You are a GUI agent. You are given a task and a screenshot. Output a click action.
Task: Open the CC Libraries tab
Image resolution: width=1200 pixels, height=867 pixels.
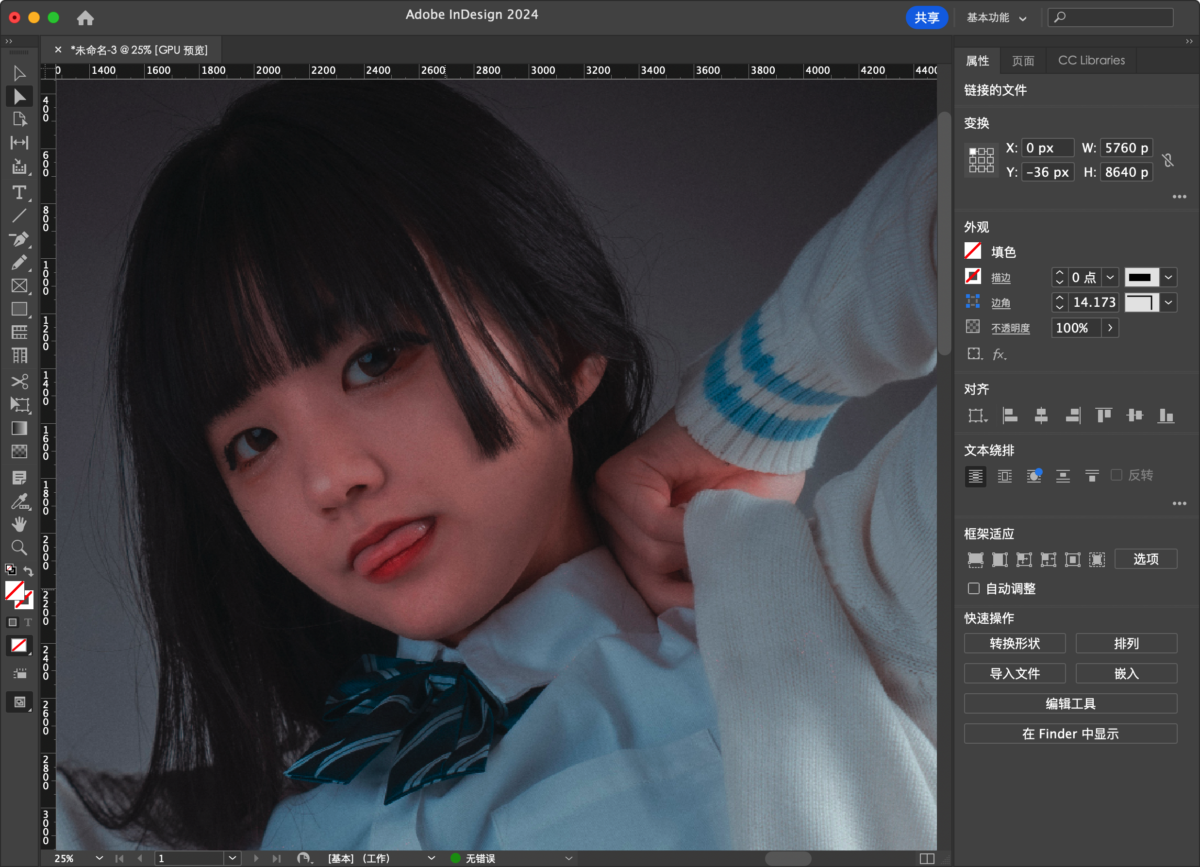click(1091, 60)
